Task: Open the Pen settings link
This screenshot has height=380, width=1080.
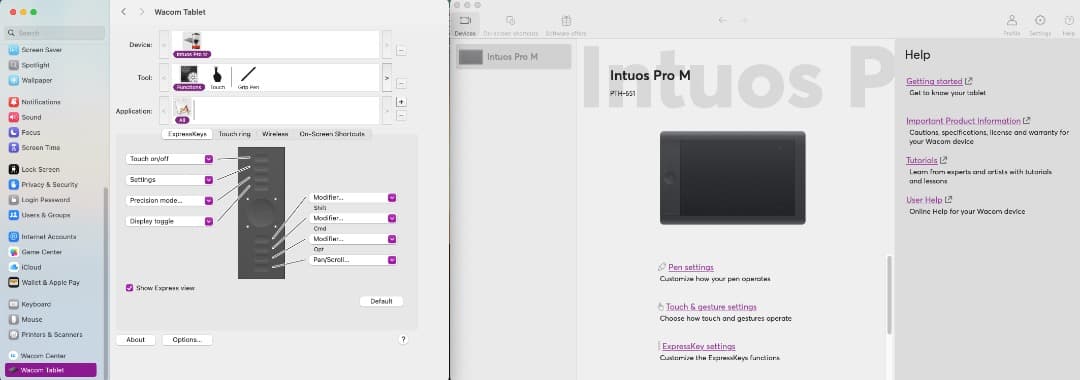Action: click(x=691, y=267)
